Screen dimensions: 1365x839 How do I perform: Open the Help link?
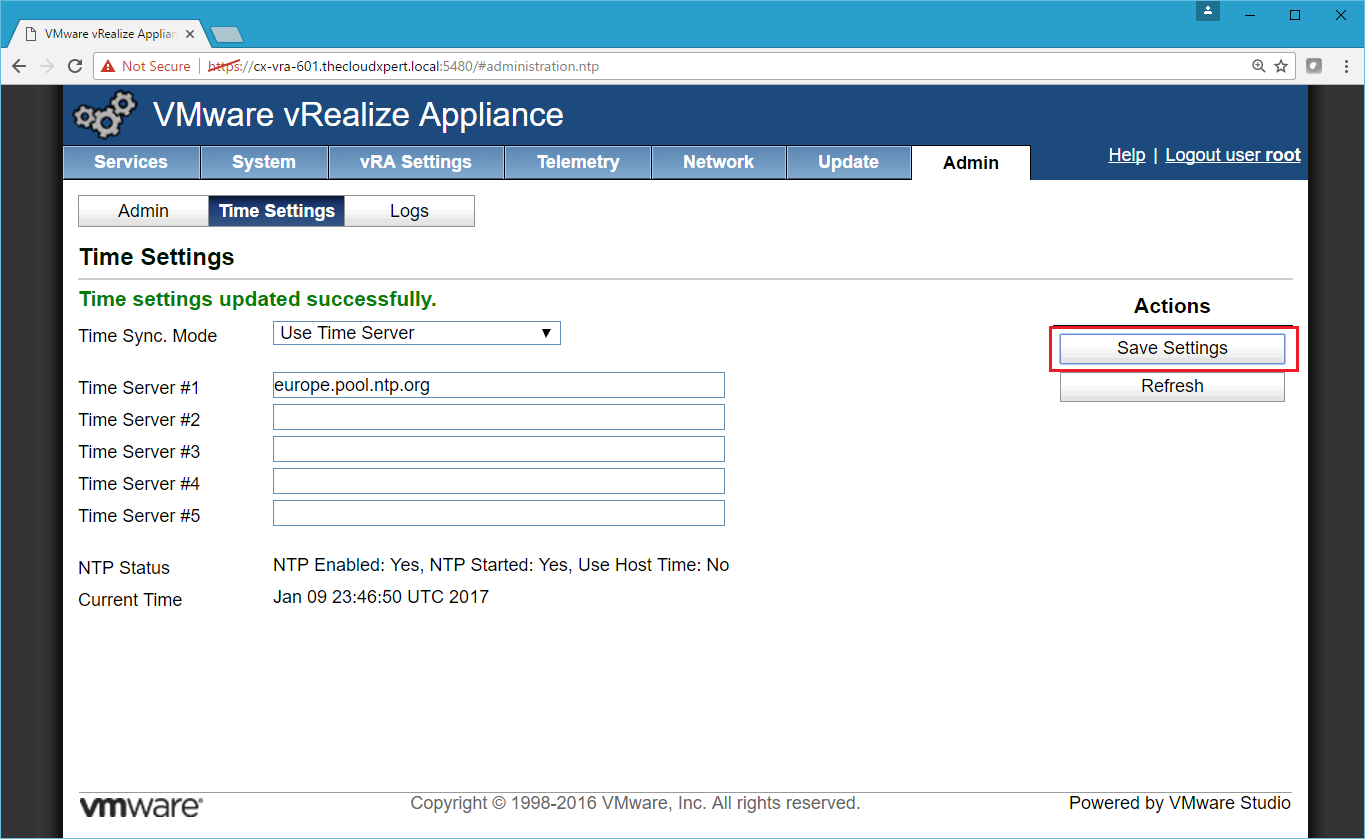pyautogui.click(x=1126, y=155)
